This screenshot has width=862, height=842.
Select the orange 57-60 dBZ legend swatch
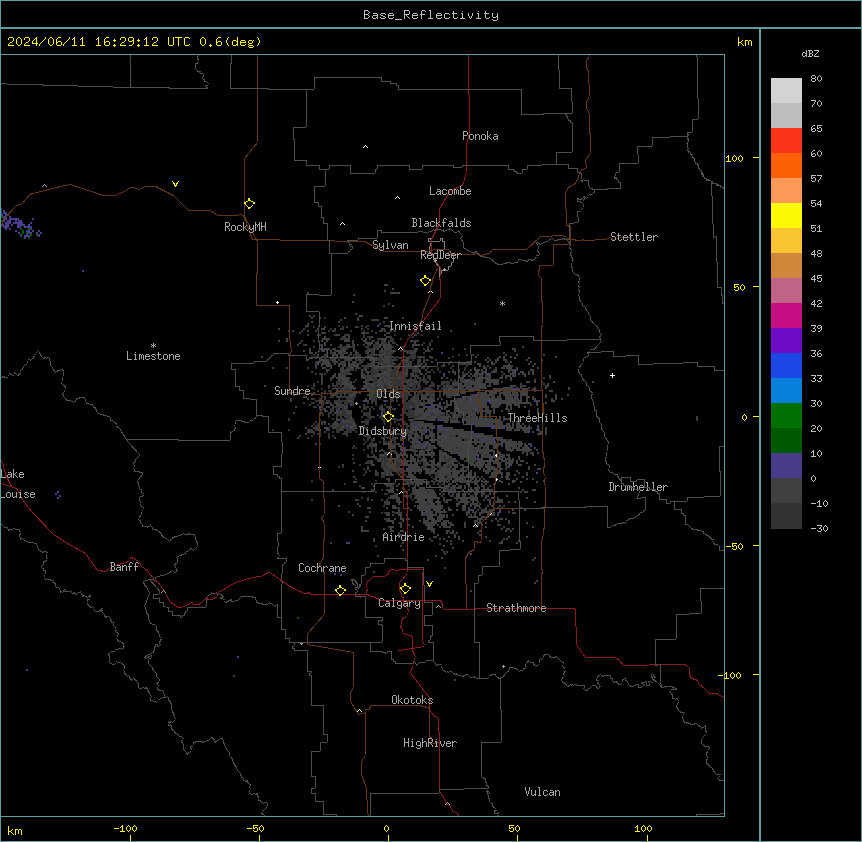coord(786,165)
